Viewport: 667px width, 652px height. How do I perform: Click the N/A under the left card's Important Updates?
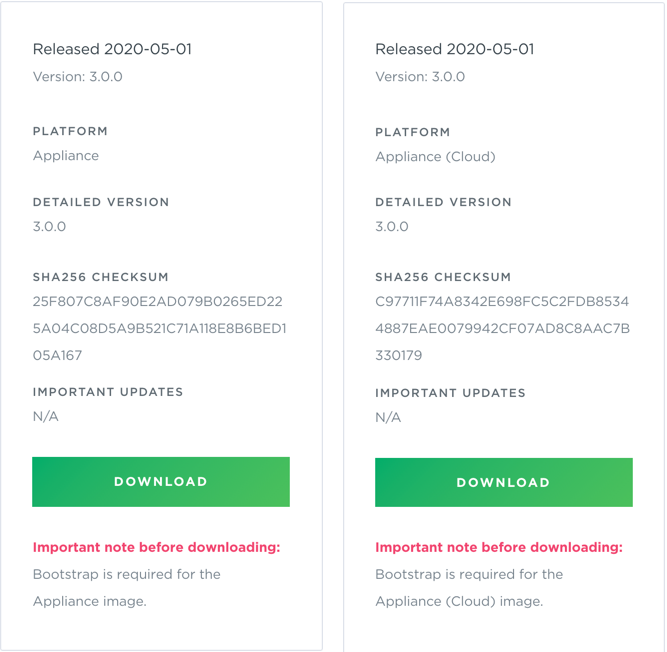coord(46,416)
